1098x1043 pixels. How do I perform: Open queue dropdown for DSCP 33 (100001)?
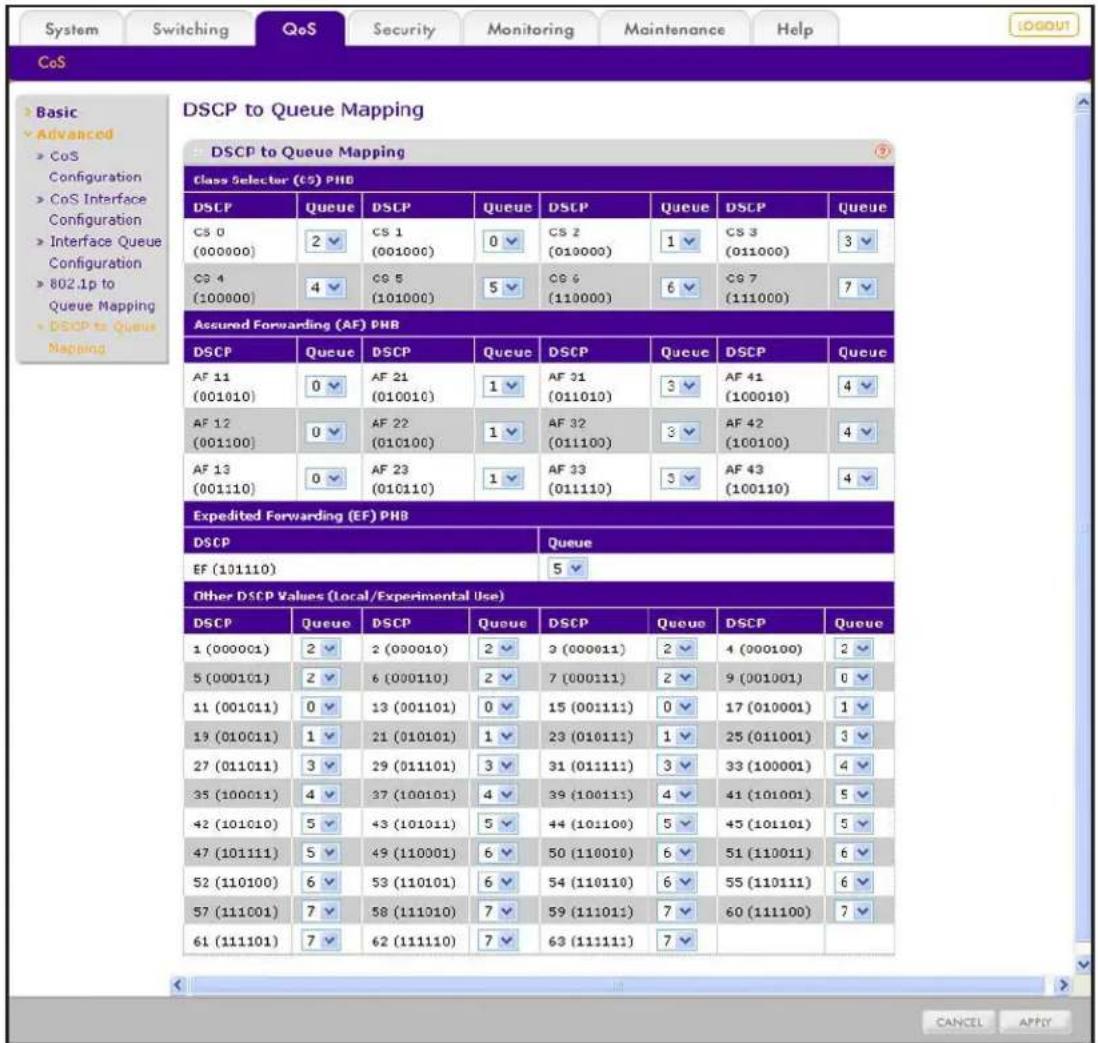[x=854, y=766]
